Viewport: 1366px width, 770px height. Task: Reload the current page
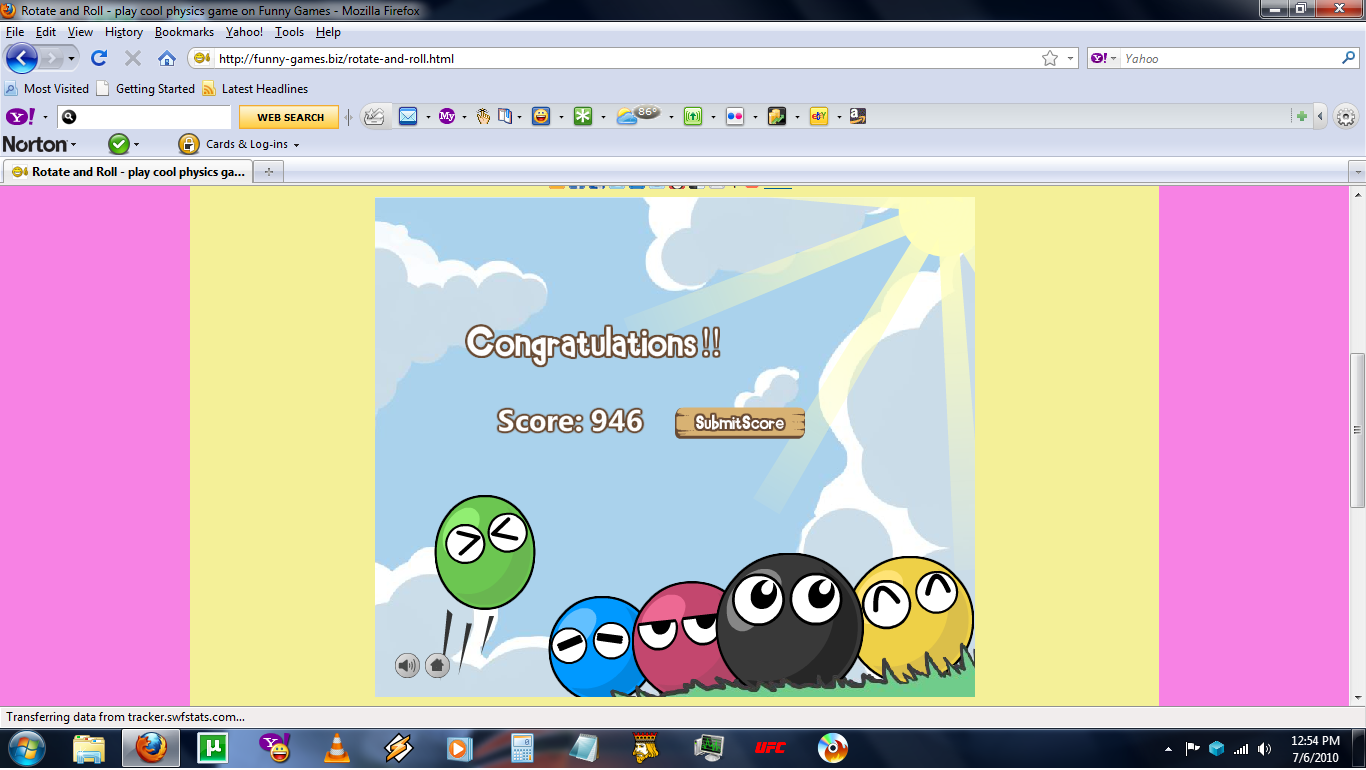tap(99, 58)
